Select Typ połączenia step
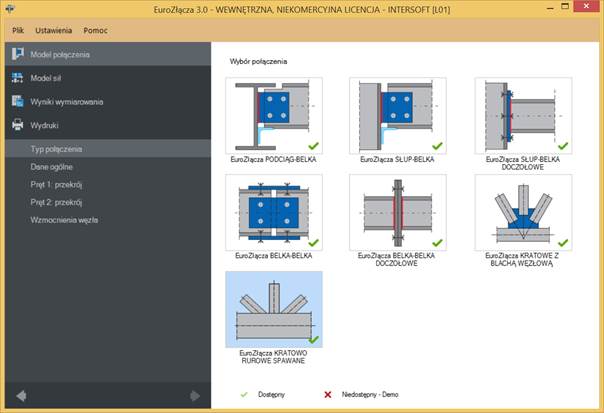 coord(108,149)
